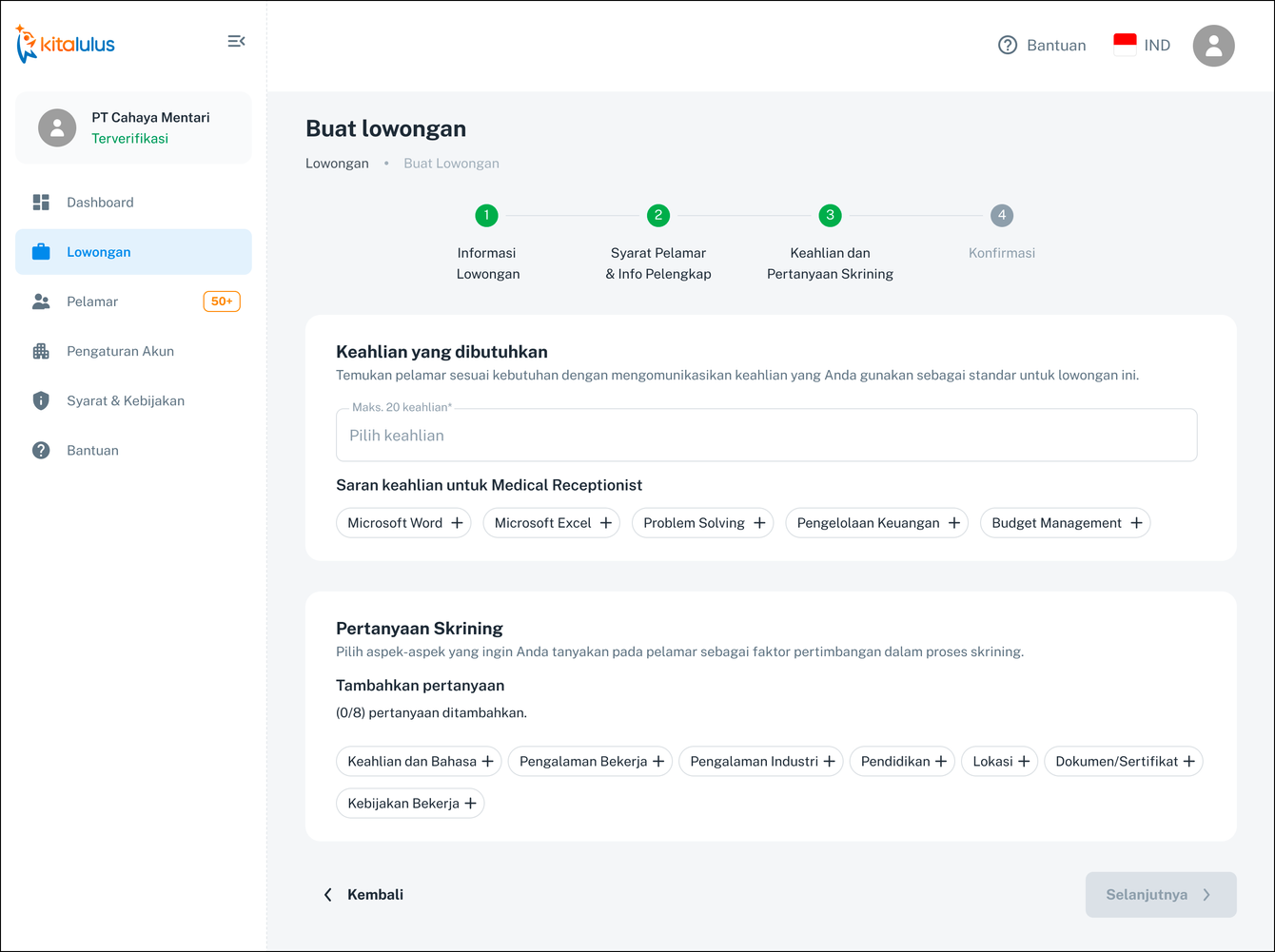This screenshot has width=1275, height=952.
Task: Open the IND language selector
Action: 1142,45
